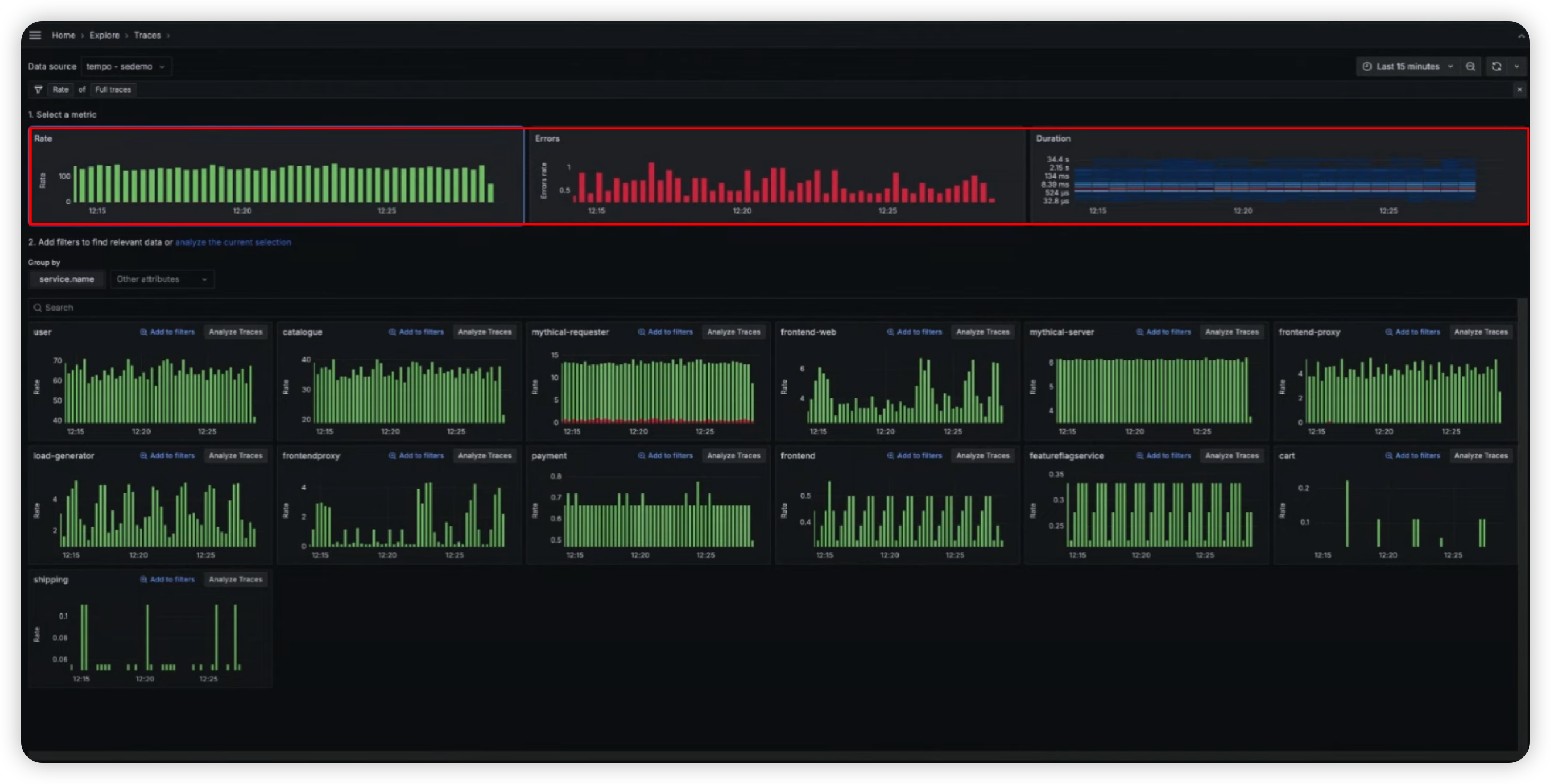Open the Last 15 minutes time picker
The height and width of the screenshot is (784, 1551).
click(1407, 67)
